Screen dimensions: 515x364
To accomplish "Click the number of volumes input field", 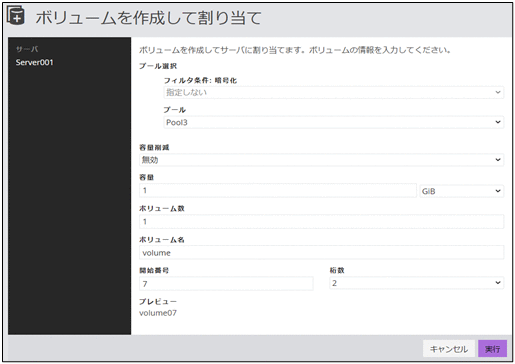I will click(x=321, y=222).
